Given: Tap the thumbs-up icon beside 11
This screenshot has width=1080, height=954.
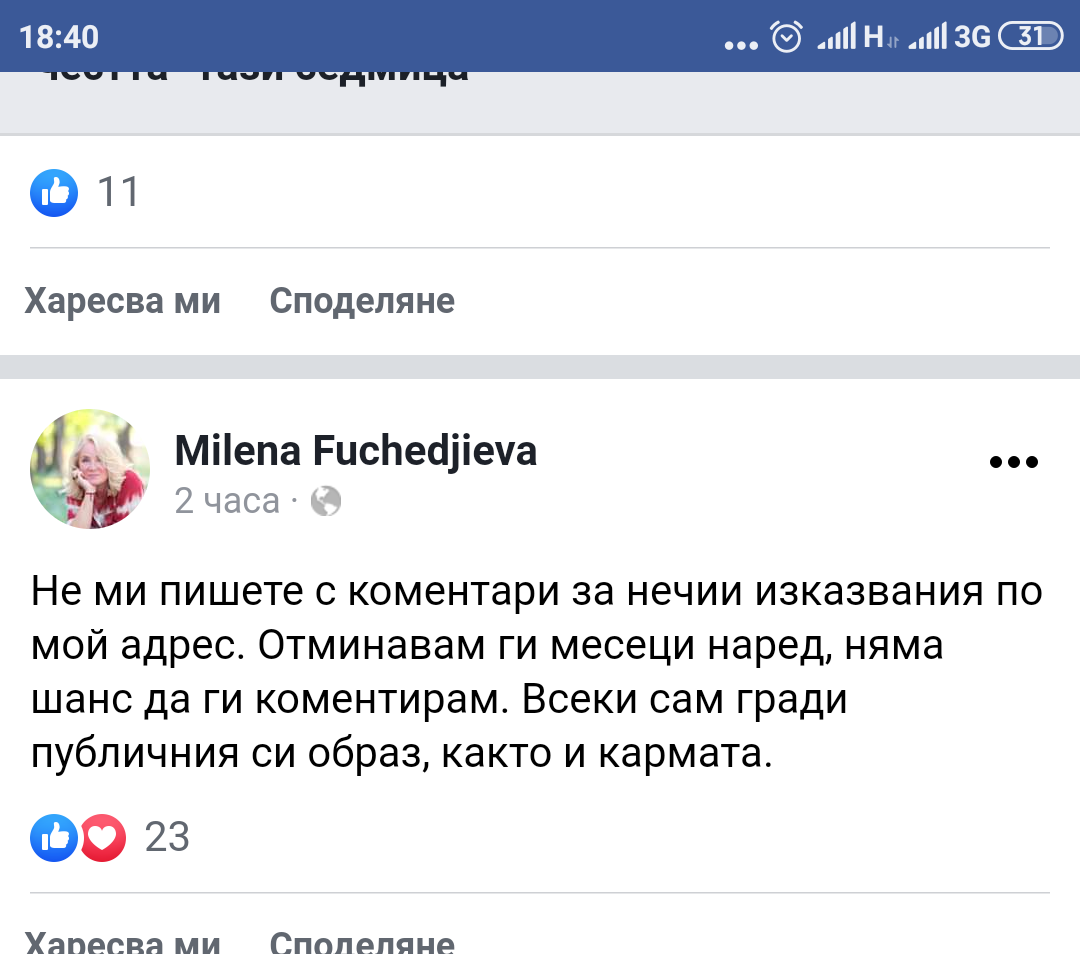Looking at the screenshot, I should pos(54,192).
